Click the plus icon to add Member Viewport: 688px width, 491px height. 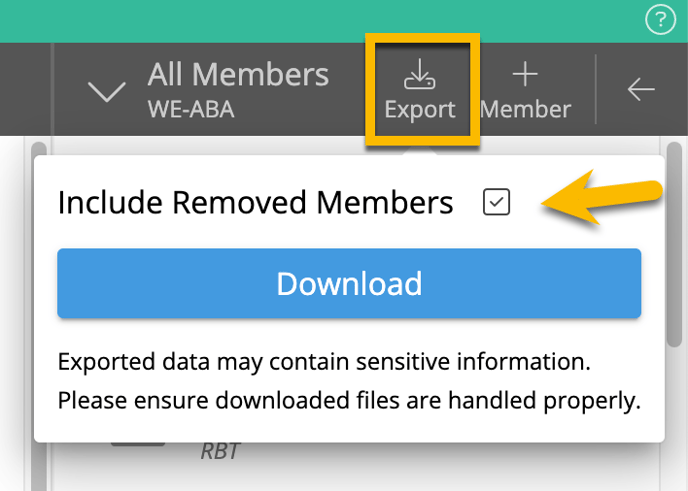click(525, 74)
